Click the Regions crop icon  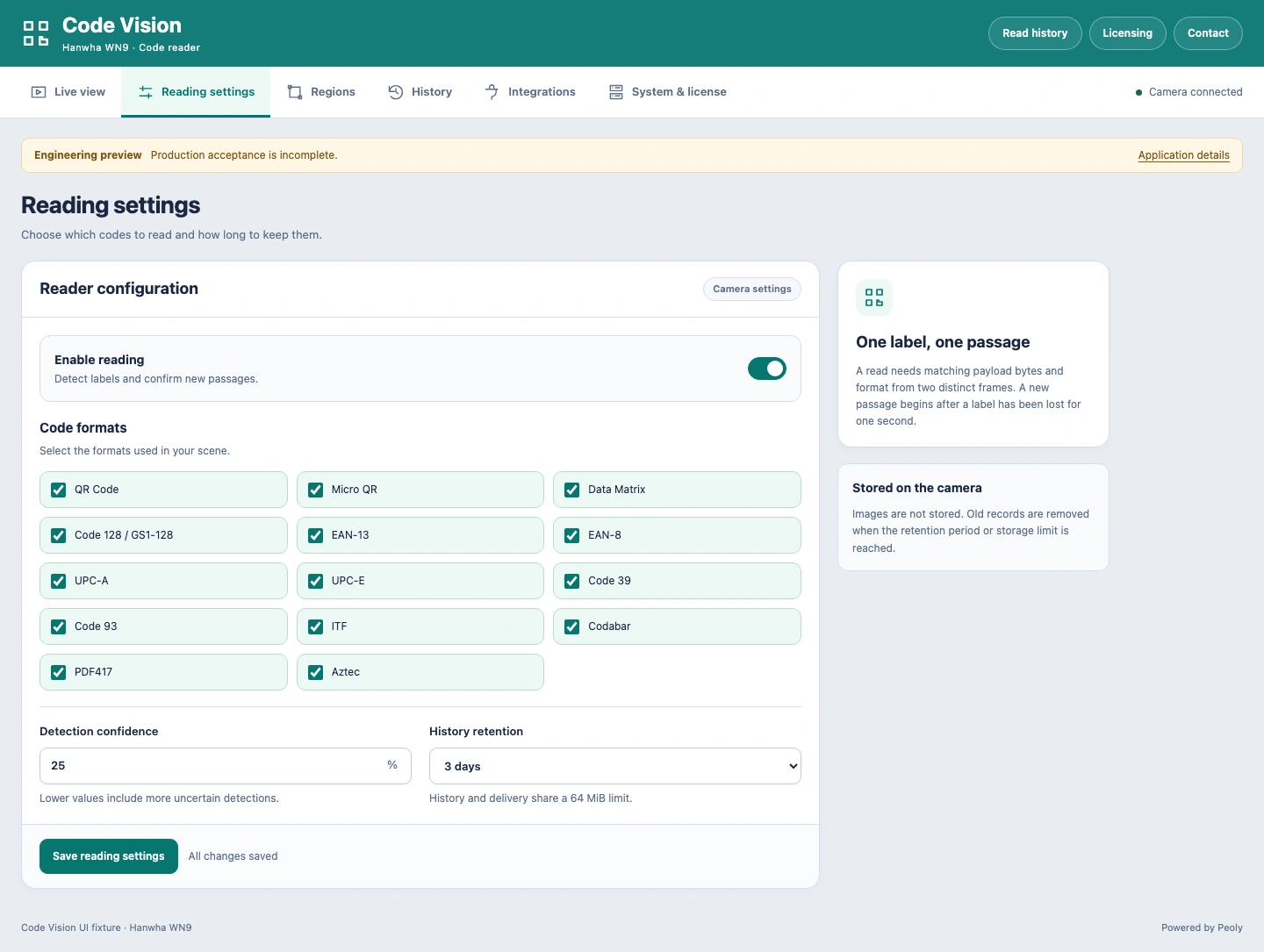(295, 92)
